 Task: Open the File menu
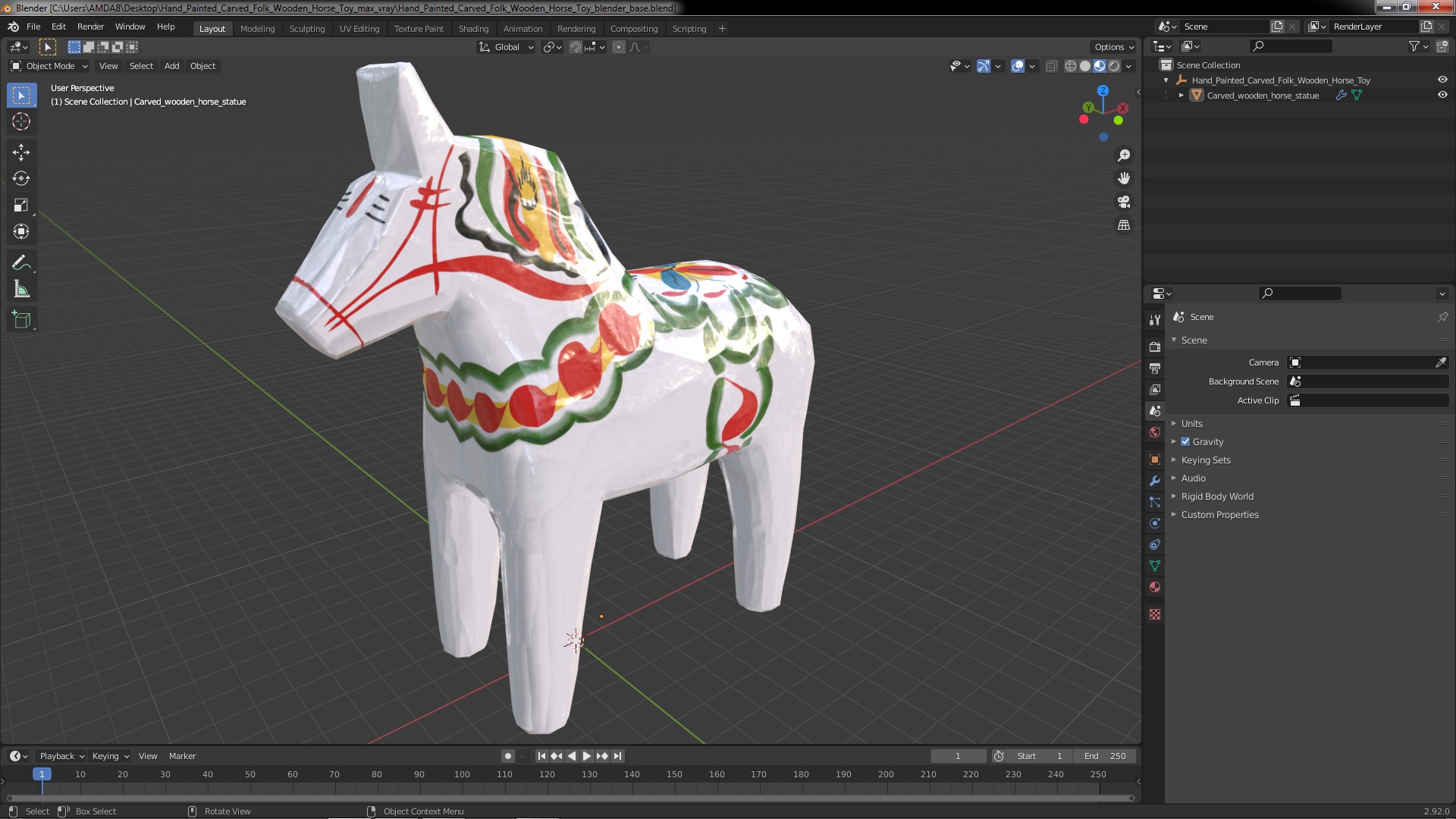click(x=33, y=27)
